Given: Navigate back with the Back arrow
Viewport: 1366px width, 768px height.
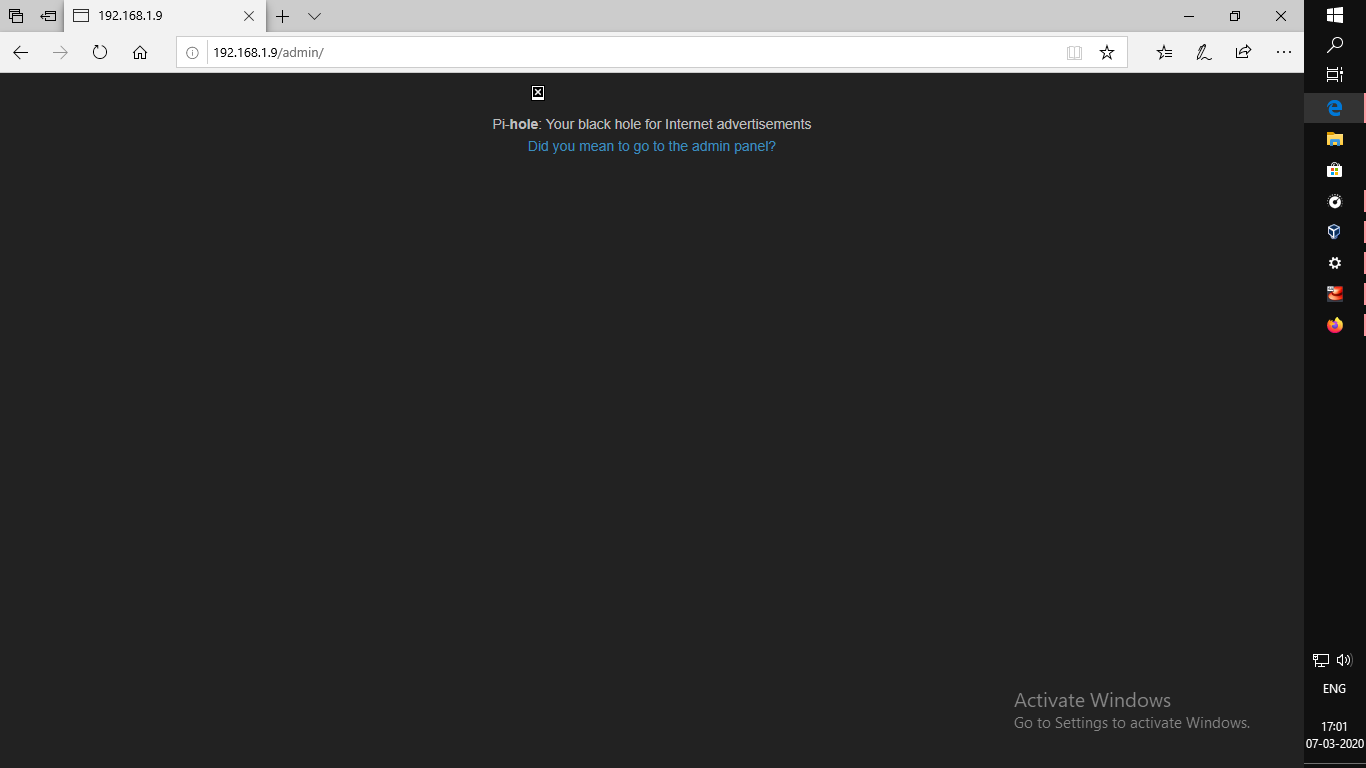Looking at the screenshot, I should coord(20,52).
